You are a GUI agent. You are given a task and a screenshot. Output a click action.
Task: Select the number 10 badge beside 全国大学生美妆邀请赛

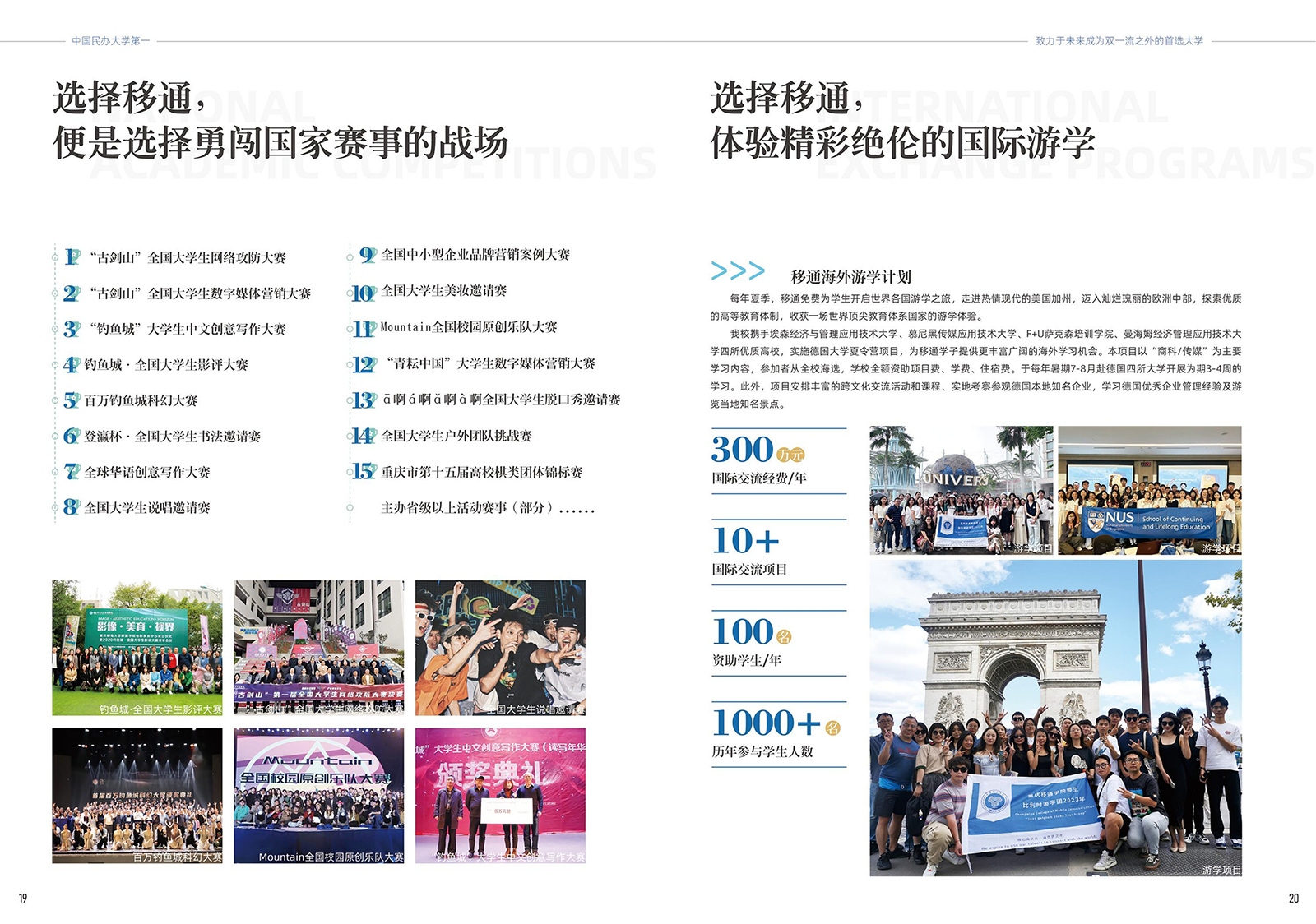[364, 293]
